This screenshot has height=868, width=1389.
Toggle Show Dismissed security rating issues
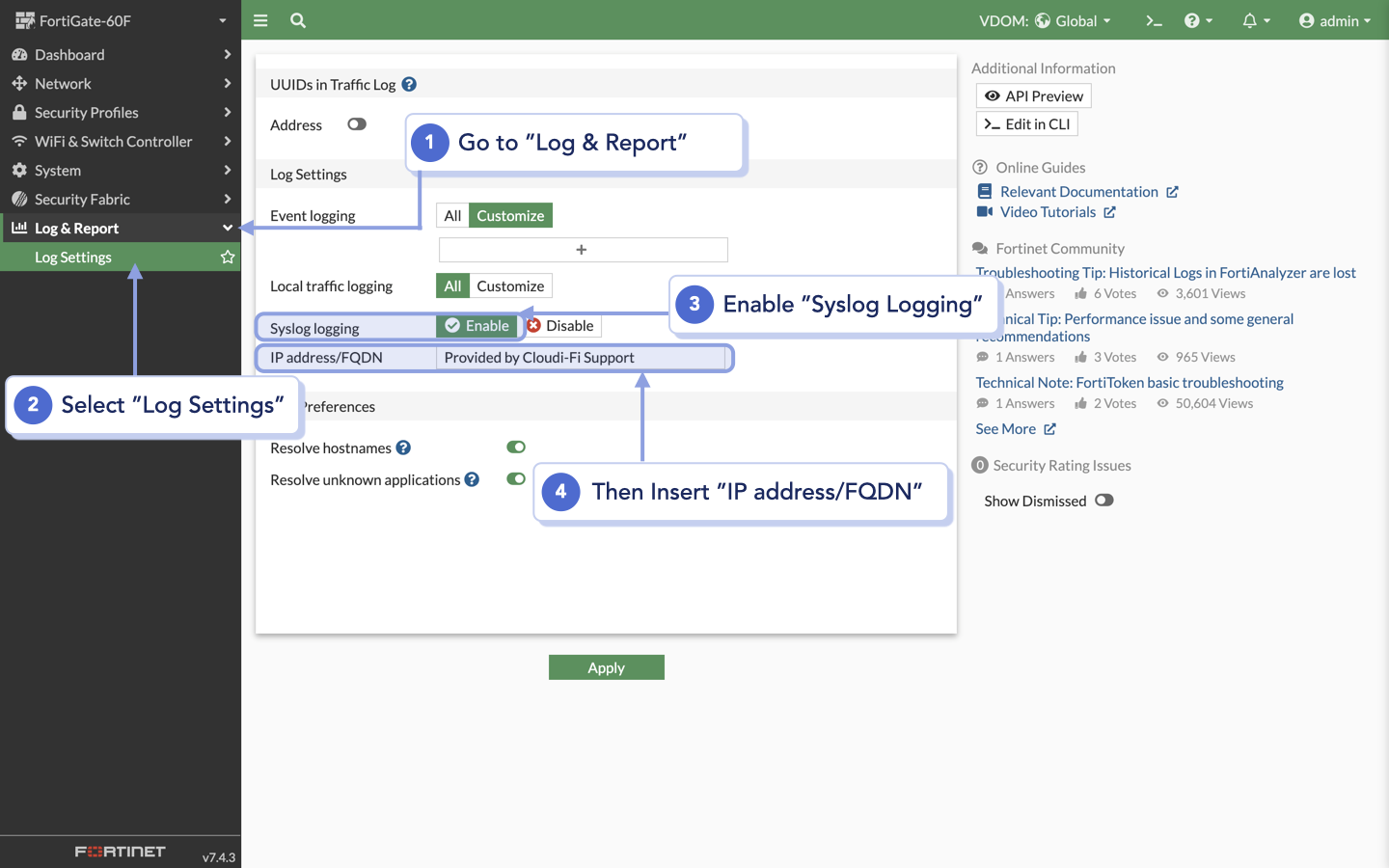pyautogui.click(x=1103, y=500)
